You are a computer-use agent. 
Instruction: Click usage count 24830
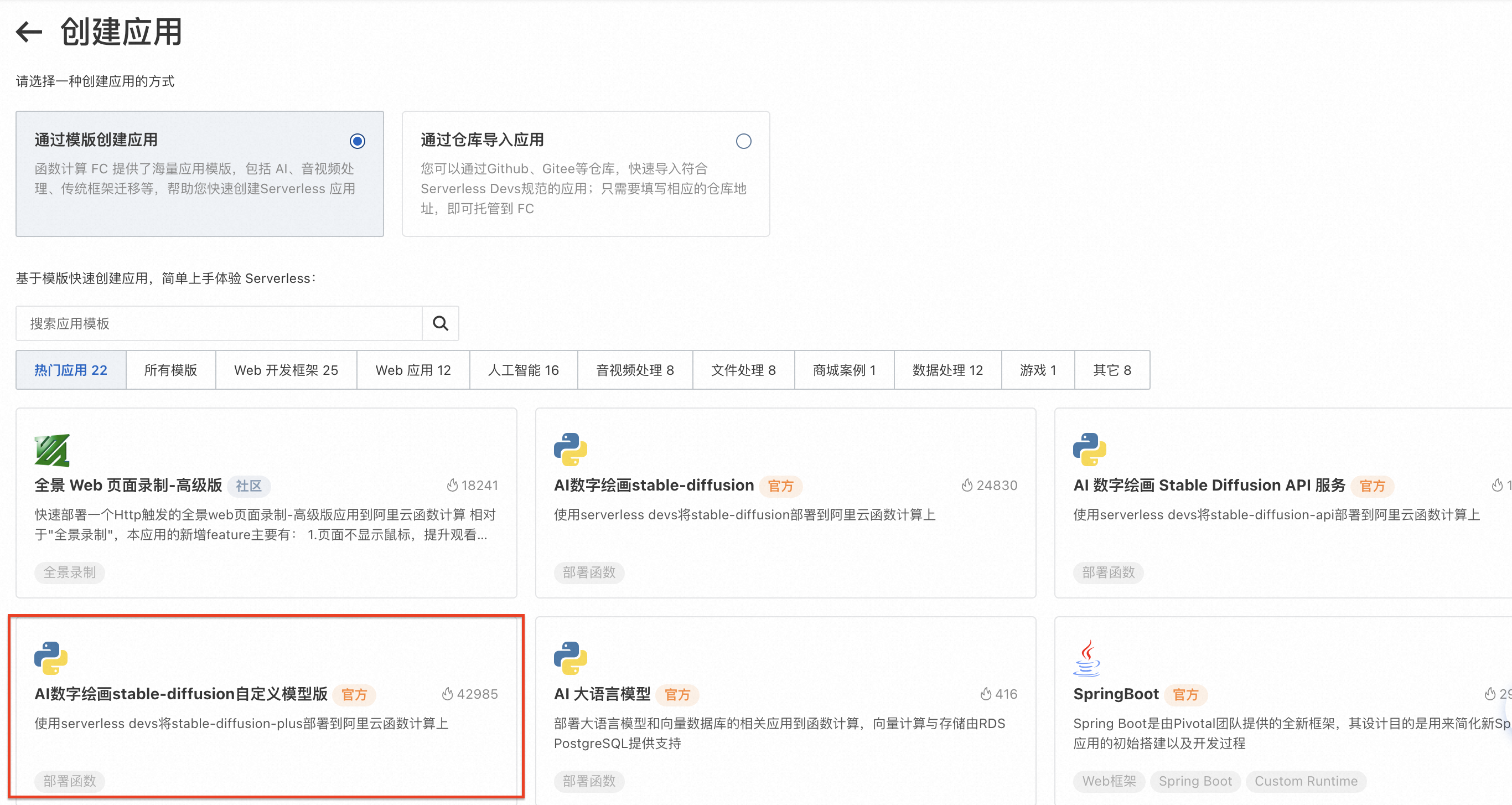pyautogui.click(x=997, y=485)
